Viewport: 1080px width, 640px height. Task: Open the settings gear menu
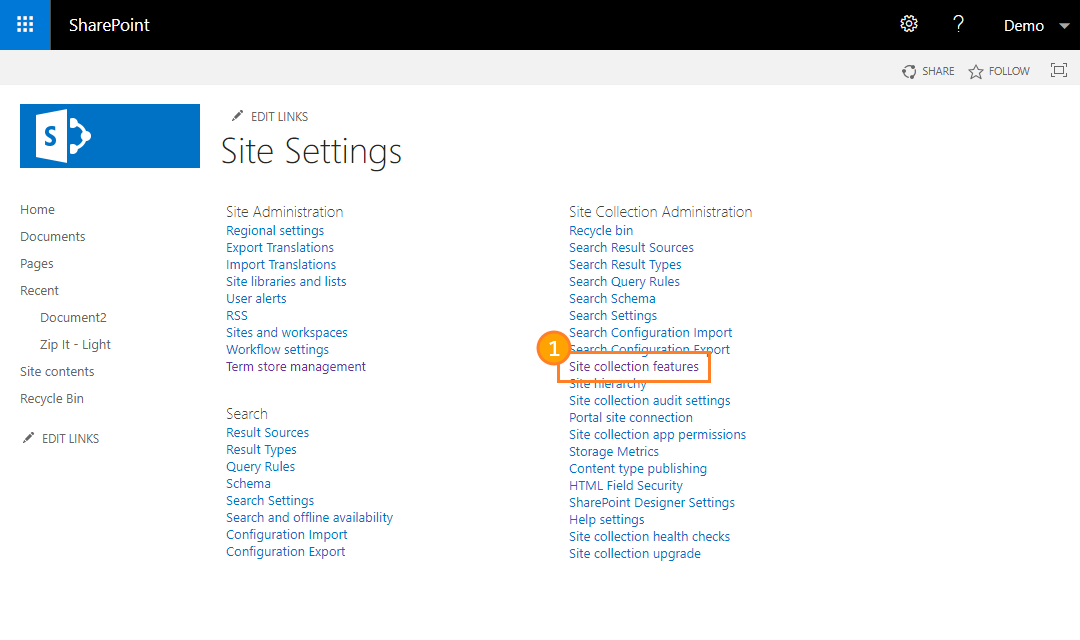coord(908,24)
